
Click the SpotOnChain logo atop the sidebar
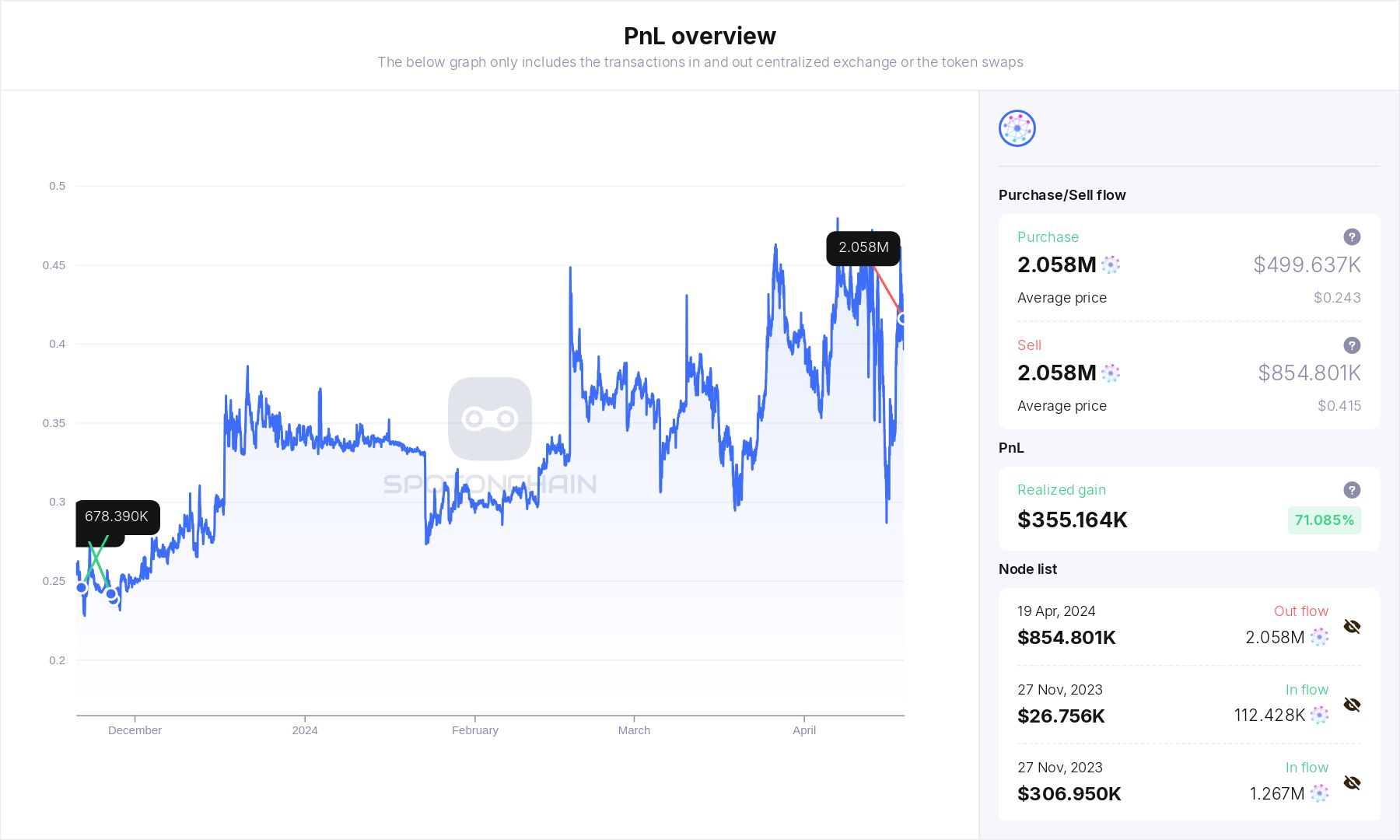1017,128
